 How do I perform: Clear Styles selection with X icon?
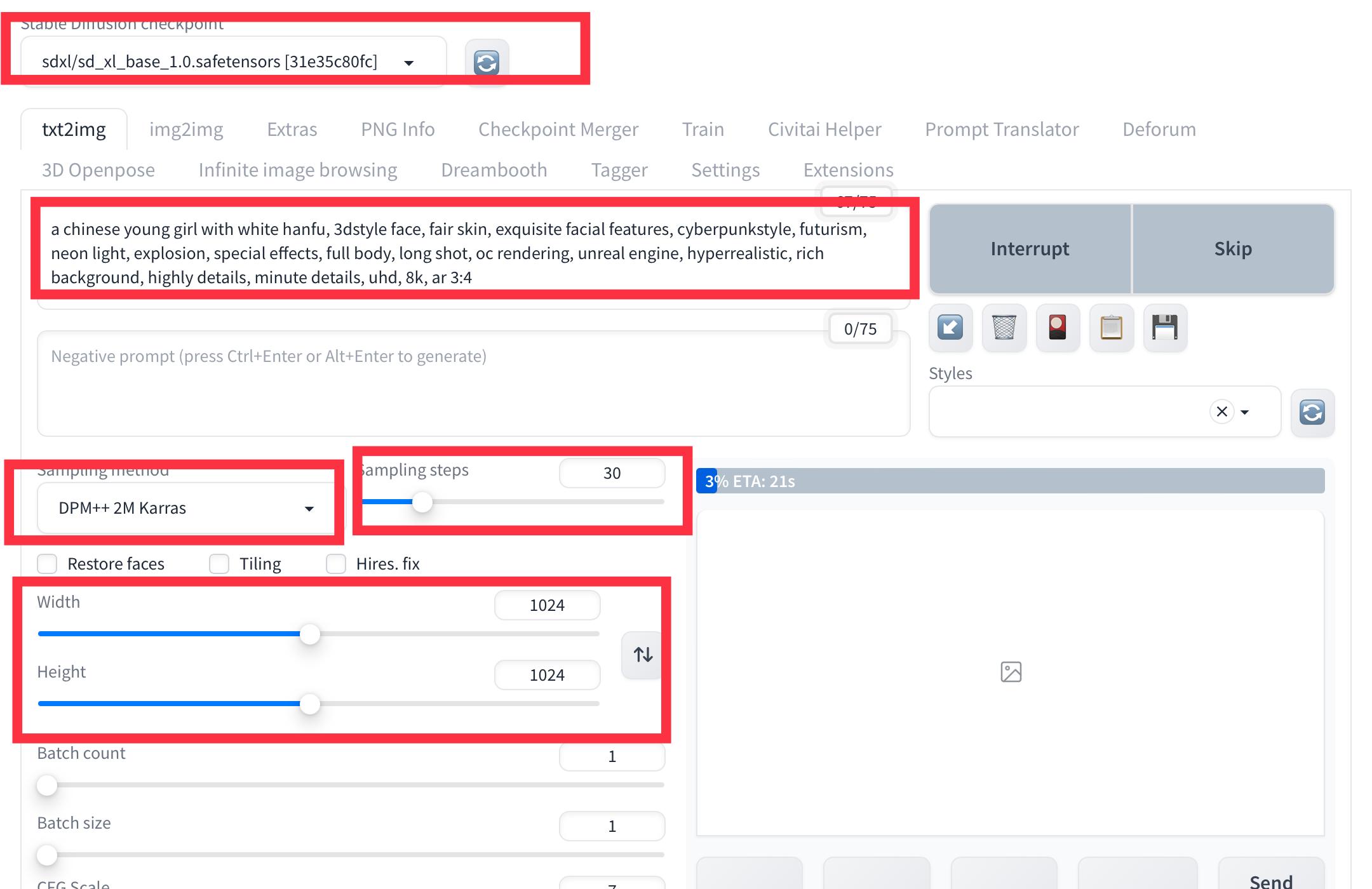(x=1221, y=411)
